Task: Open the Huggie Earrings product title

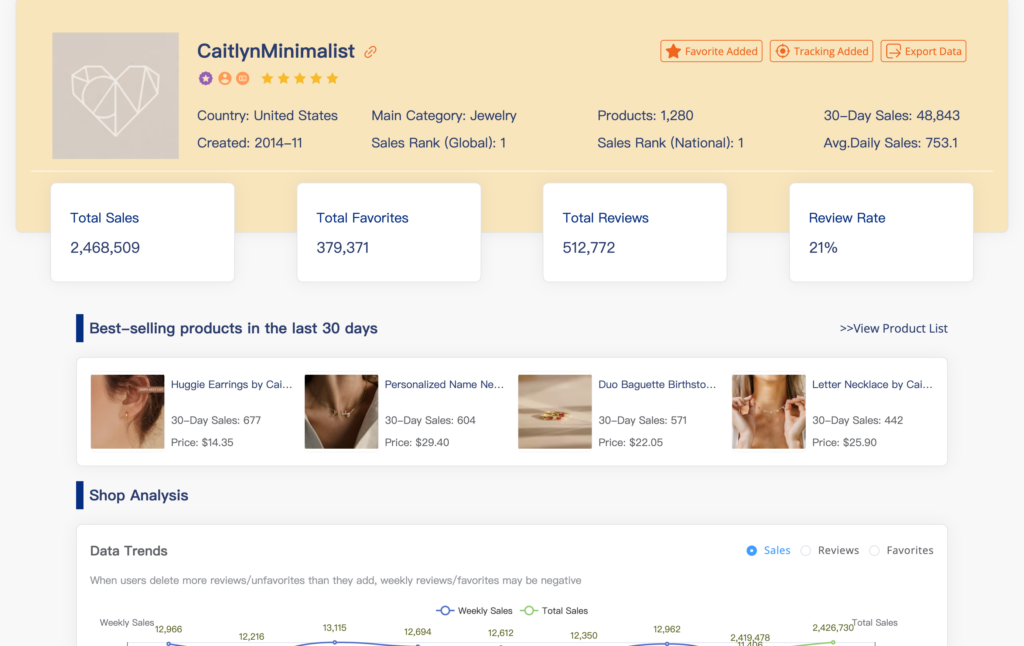Action: 231,384
